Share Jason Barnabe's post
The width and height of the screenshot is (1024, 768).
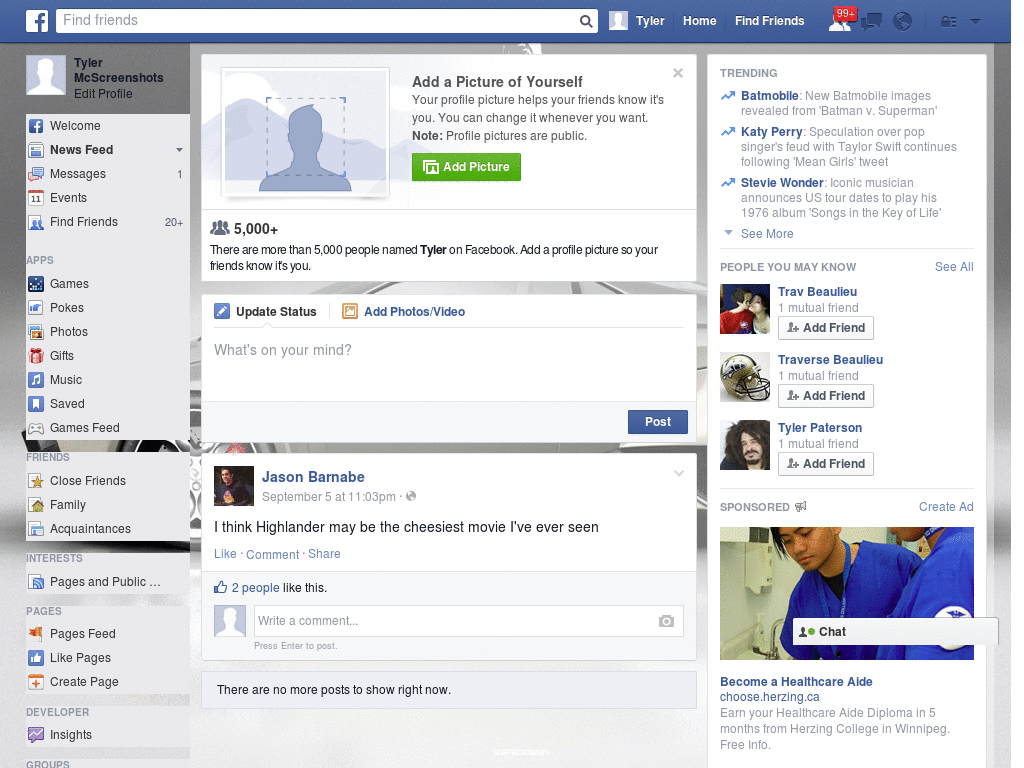coord(324,554)
